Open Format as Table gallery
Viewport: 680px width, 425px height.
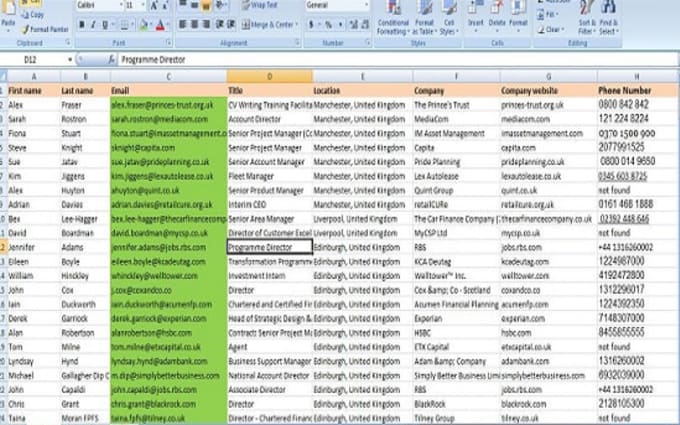click(424, 18)
